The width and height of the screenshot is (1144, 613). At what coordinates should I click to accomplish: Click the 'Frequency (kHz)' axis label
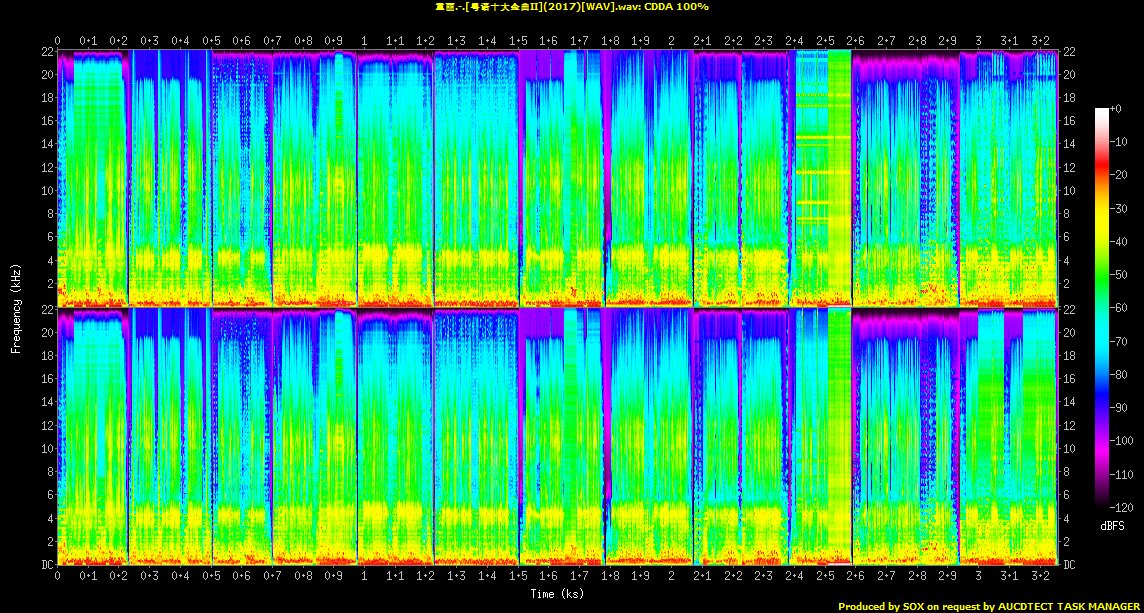tap(14, 308)
